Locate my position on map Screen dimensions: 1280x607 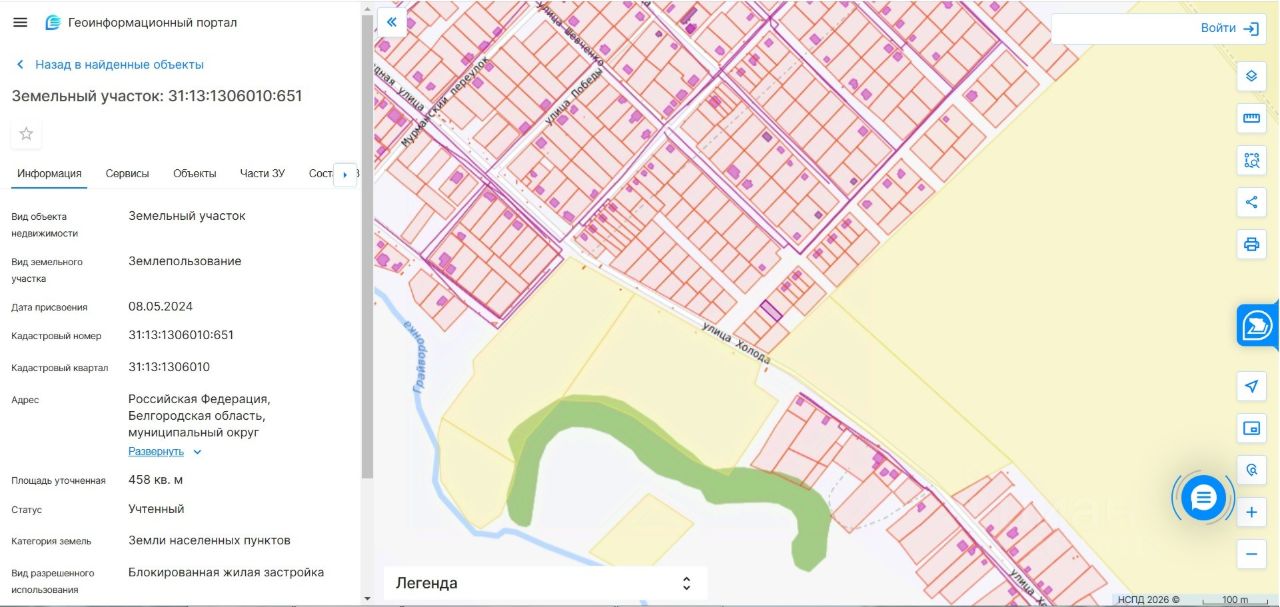coord(1251,386)
